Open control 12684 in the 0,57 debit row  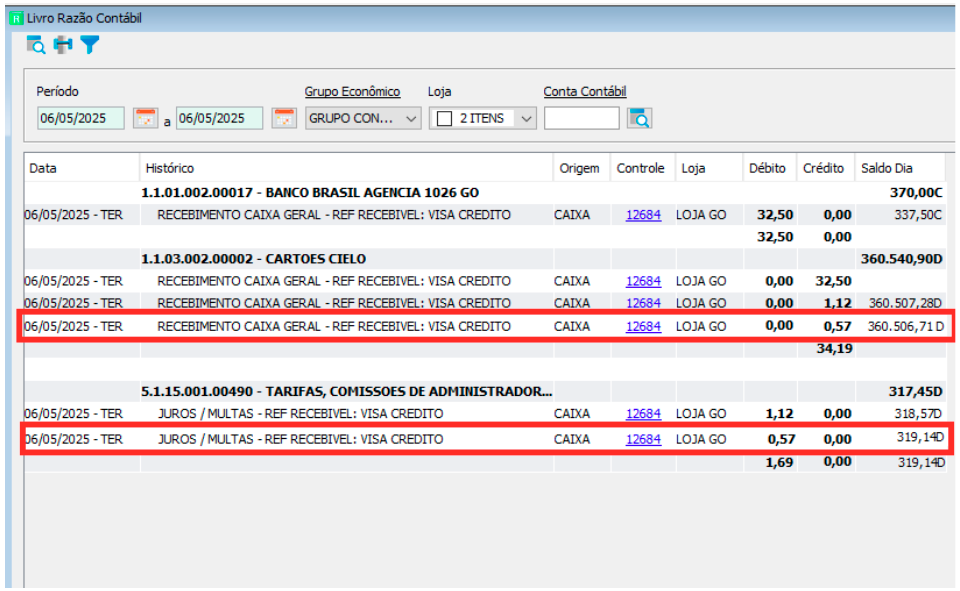(x=643, y=439)
